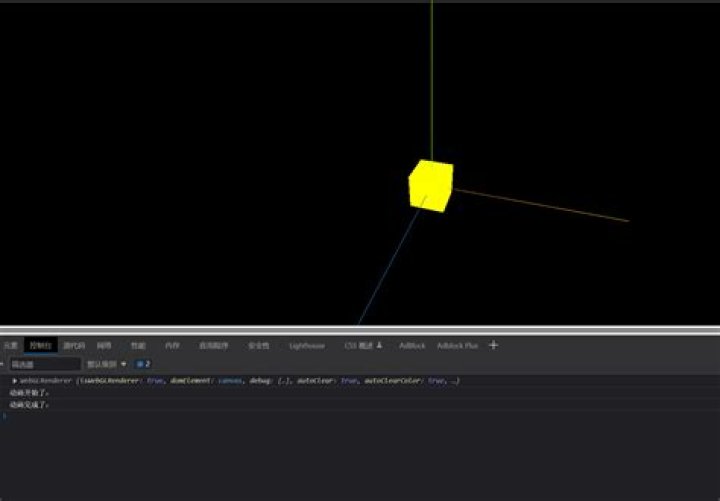Click the 动画完成了 console message
Screen dimensions: 720x501
[x=29, y=405]
